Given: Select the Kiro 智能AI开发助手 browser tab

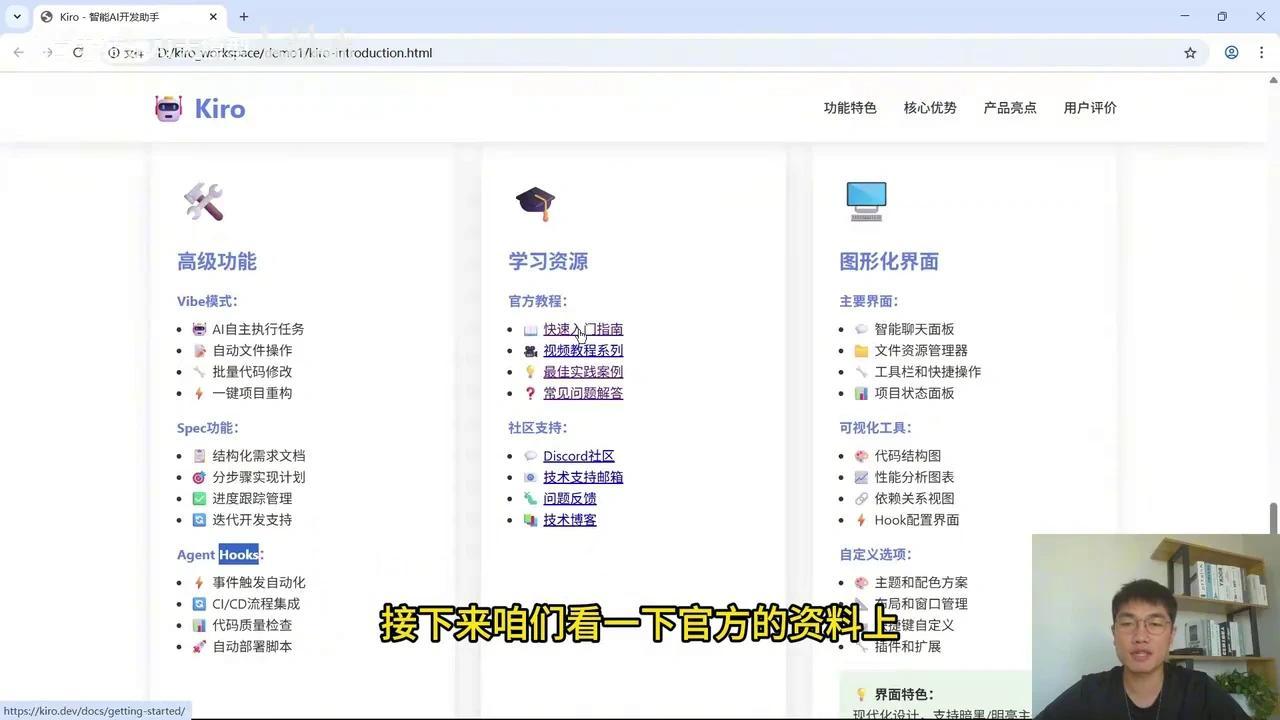Looking at the screenshot, I should pos(130,17).
